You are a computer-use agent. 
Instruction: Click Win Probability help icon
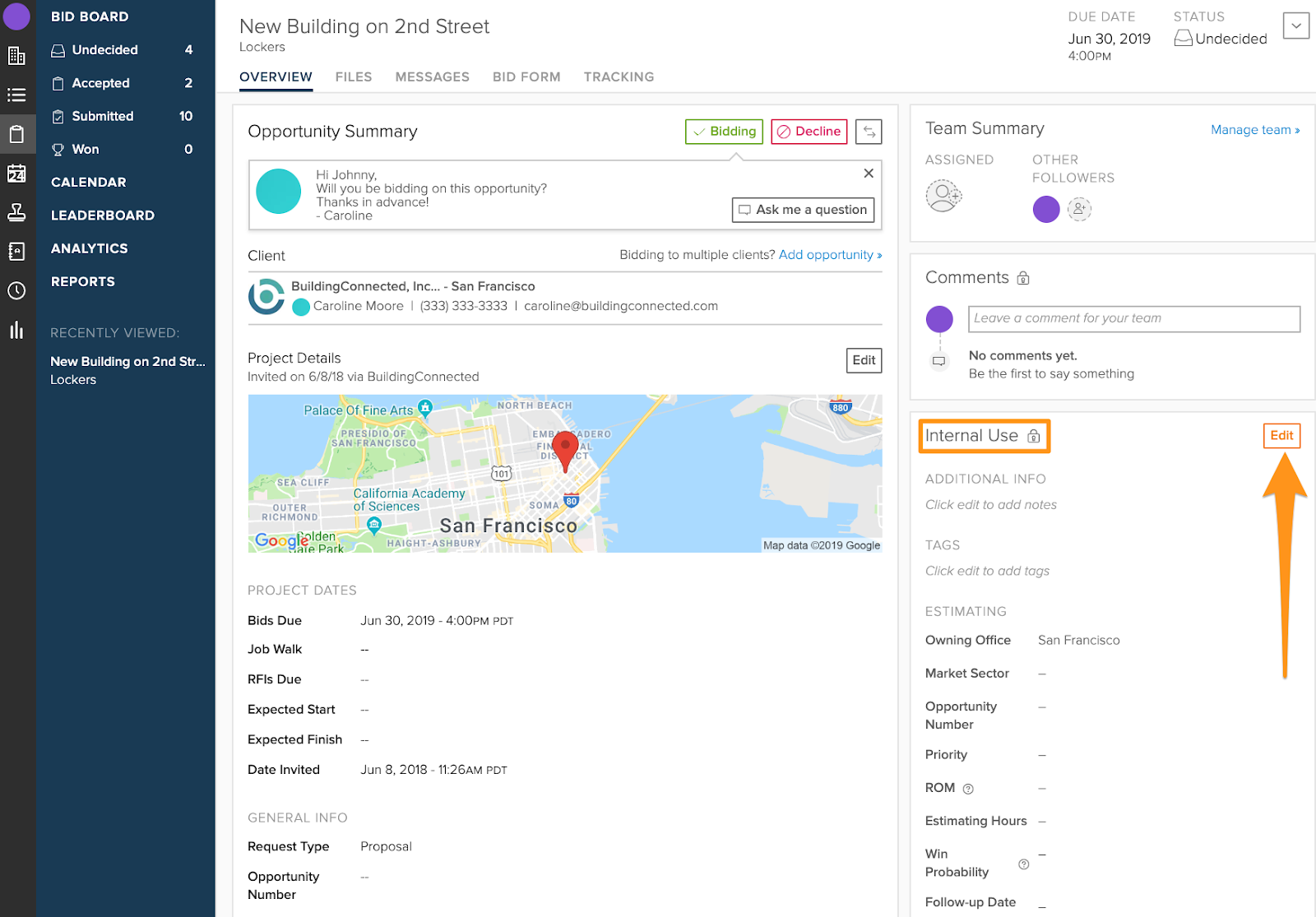pos(1023,864)
